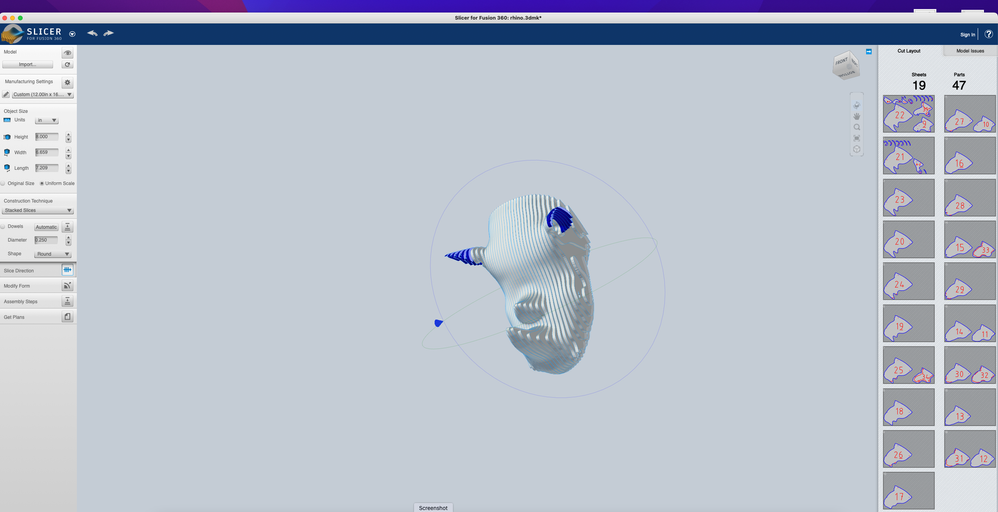Select the sheet thumbnail with part 26
The height and width of the screenshot is (512, 998).
909,449
